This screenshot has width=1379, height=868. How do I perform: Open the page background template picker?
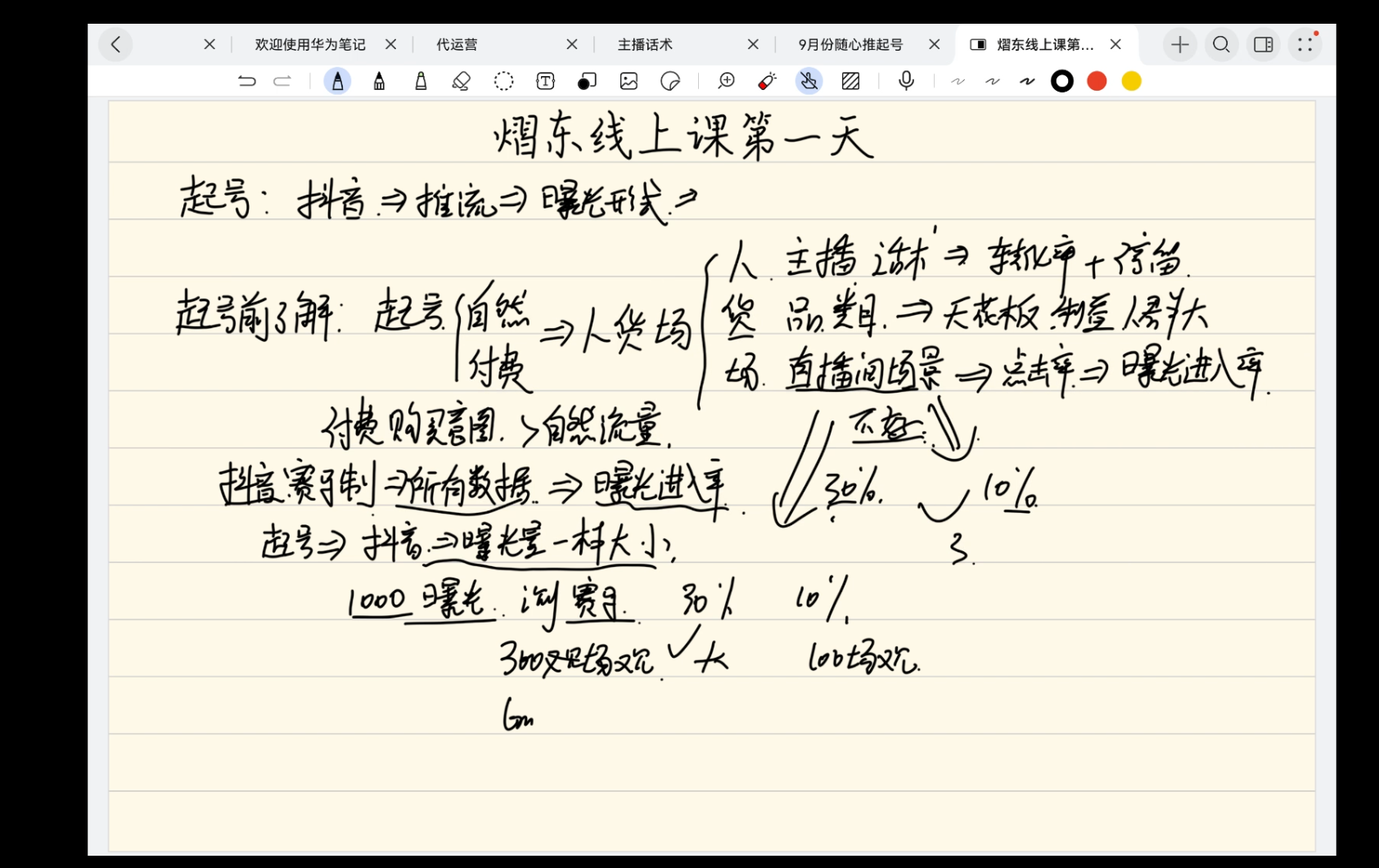point(850,81)
